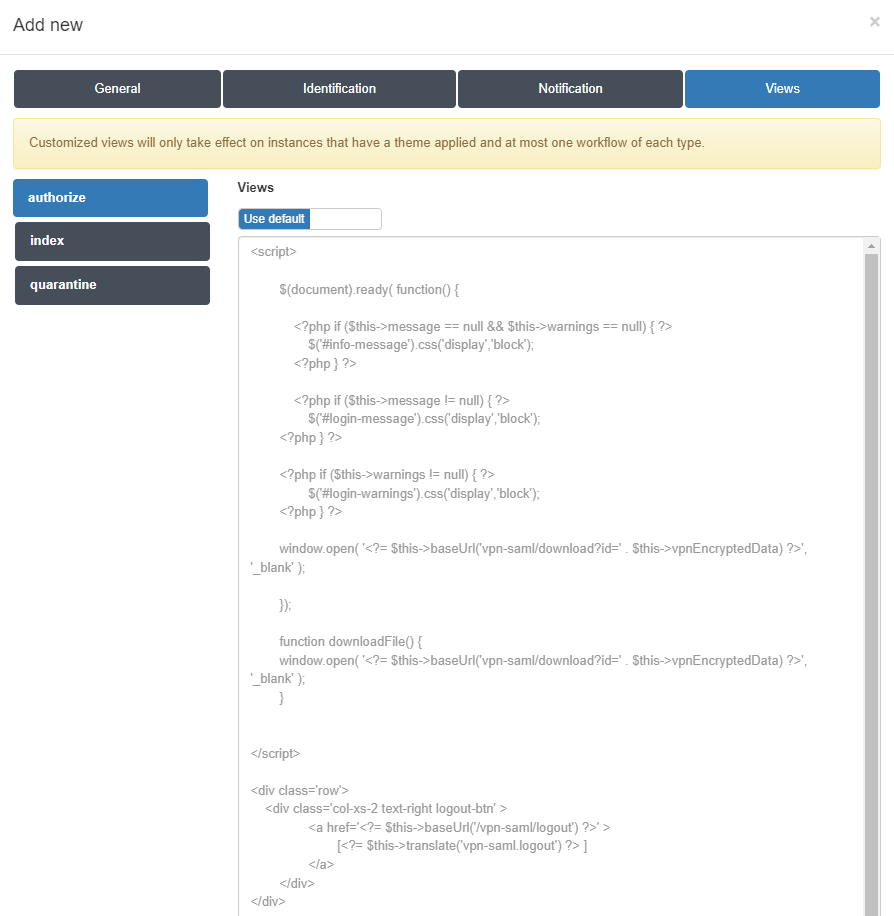Toggle the Use default switch

pyautogui.click(x=310, y=219)
